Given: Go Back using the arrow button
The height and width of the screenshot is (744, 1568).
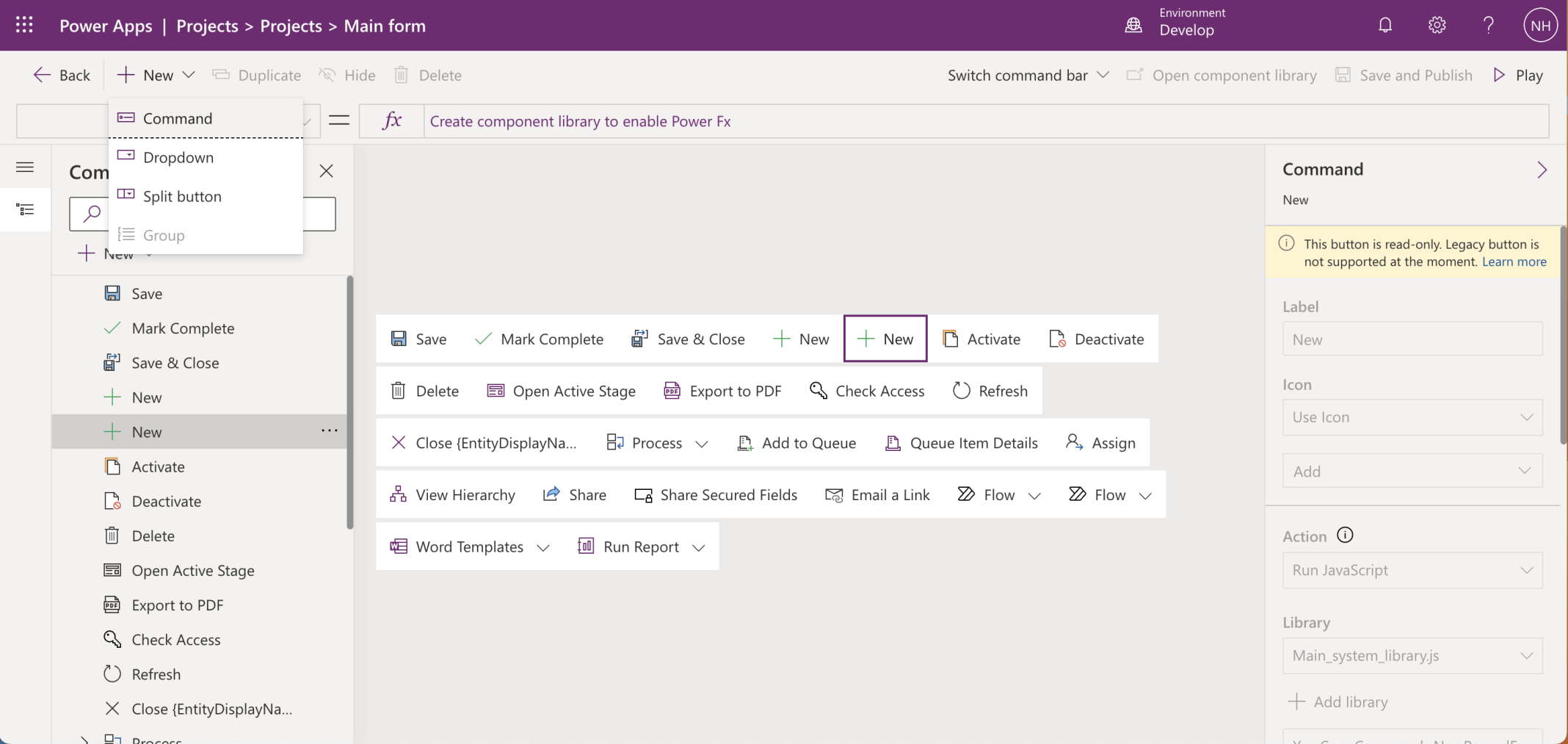Looking at the screenshot, I should pyautogui.click(x=62, y=75).
